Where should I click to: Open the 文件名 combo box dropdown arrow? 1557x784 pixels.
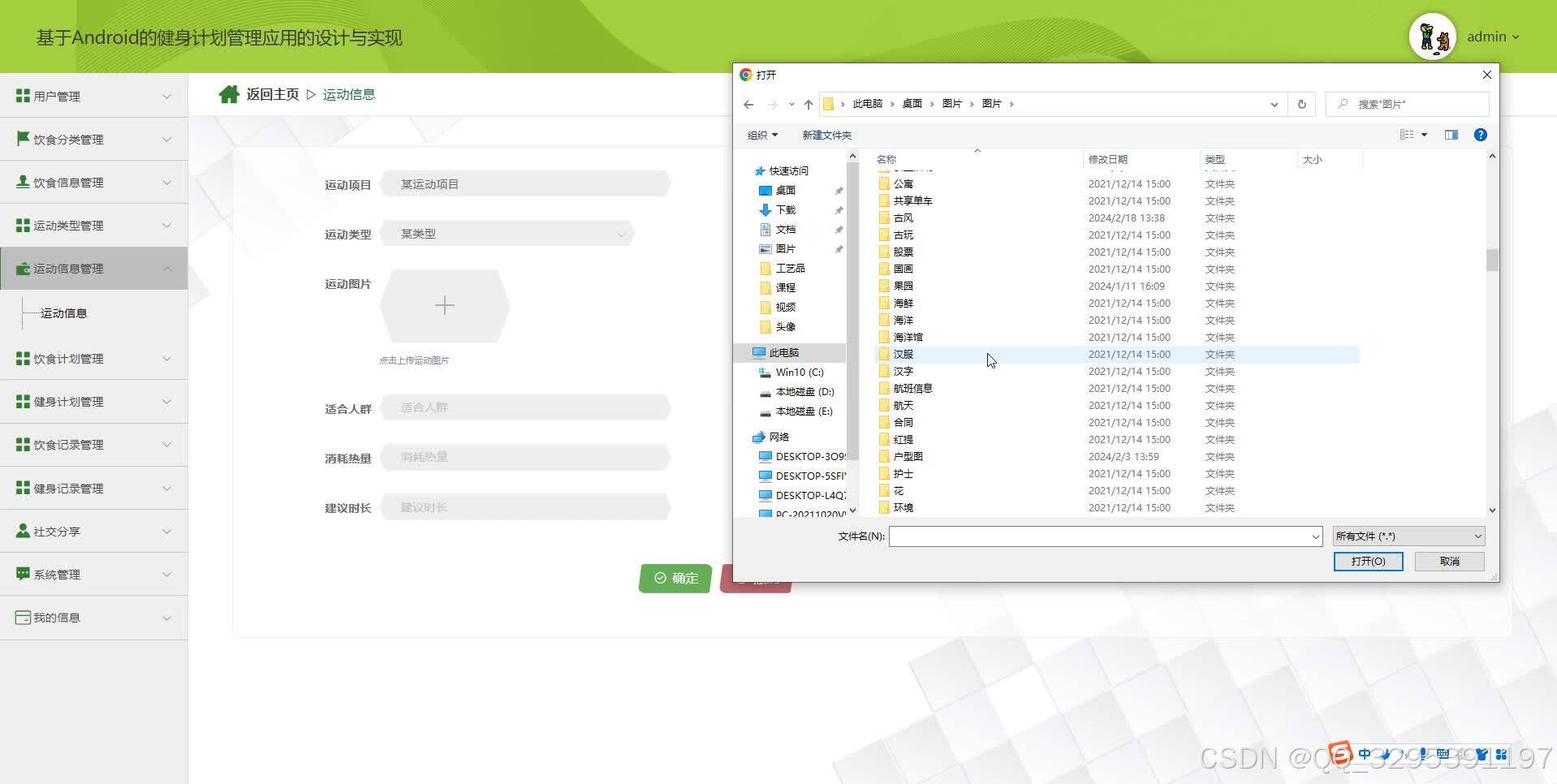tap(1315, 536)
